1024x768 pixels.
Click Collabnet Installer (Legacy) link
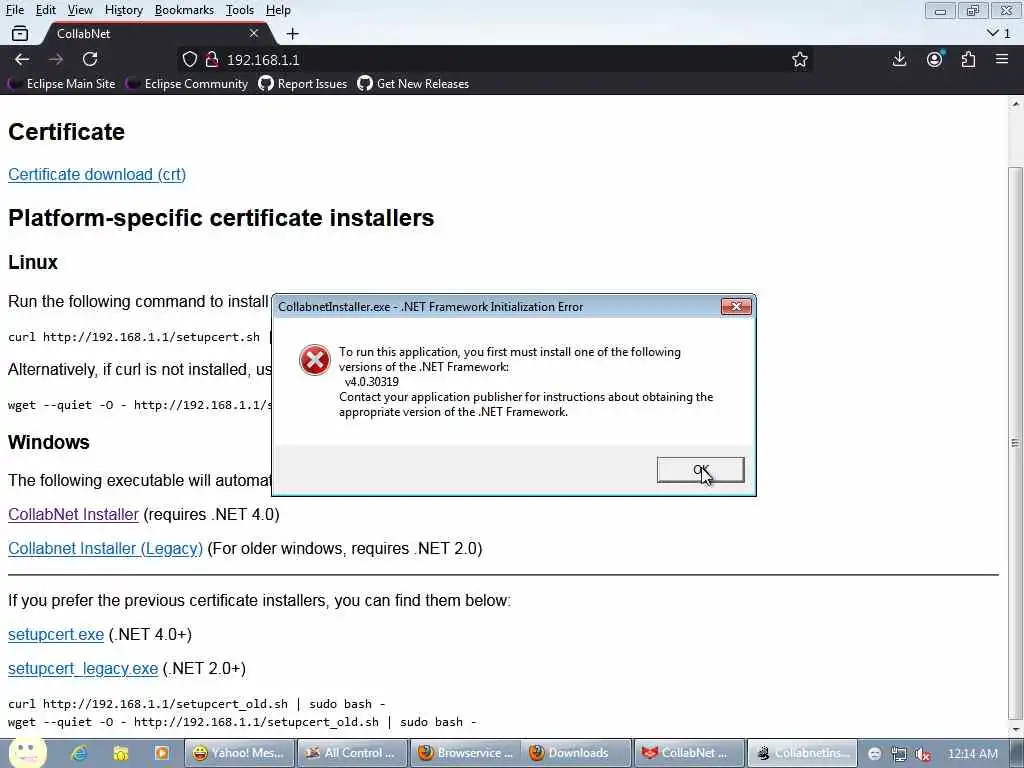pos(105,548)
